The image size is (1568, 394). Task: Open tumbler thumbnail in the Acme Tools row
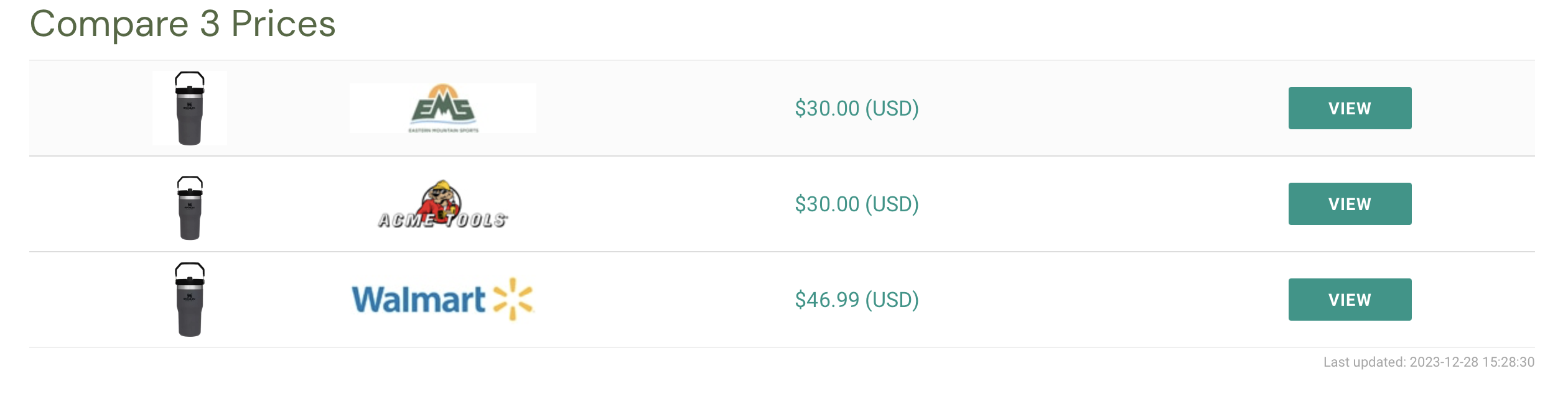click(x=190, y=208)
